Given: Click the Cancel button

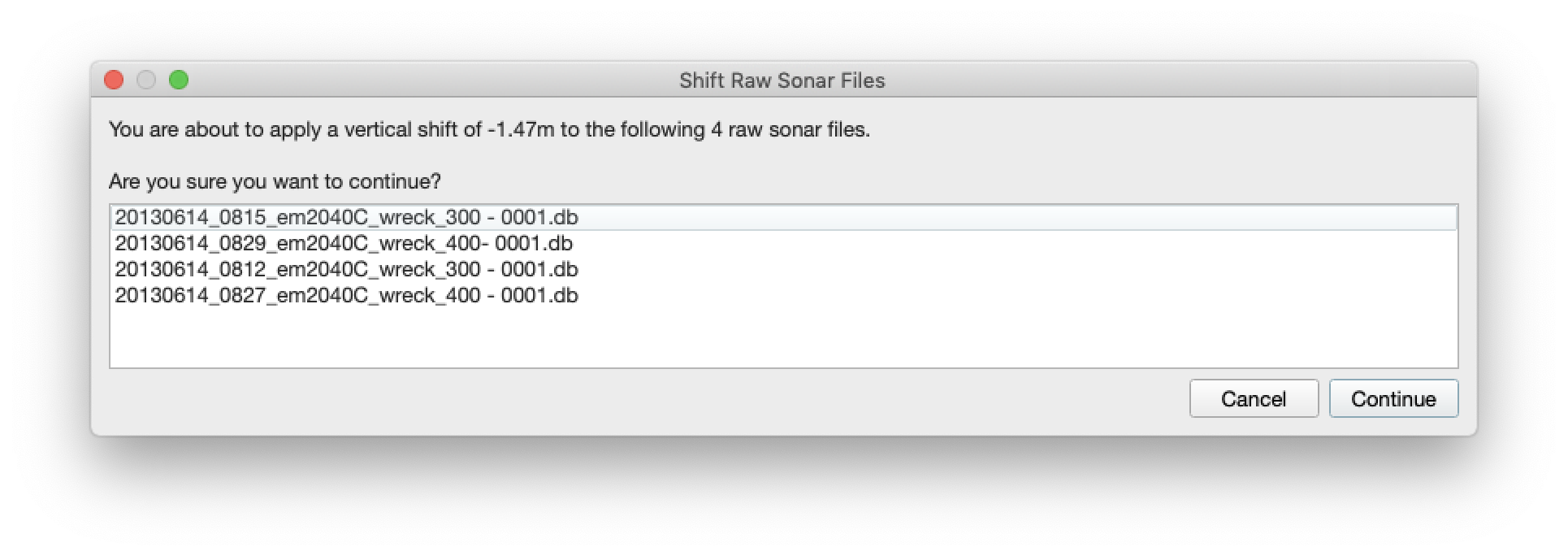Looking at the screenshot, I should pyautogui.click(x=1253, y=399).
